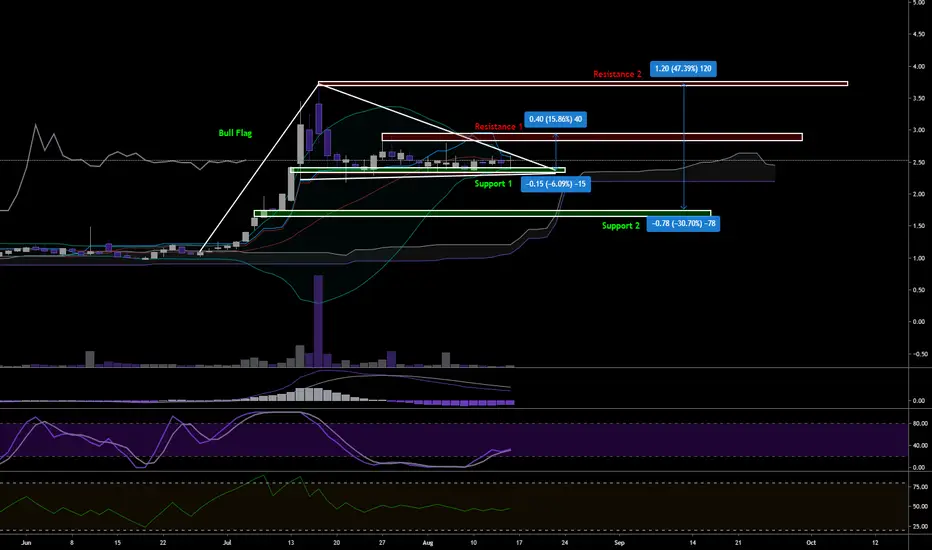Click the Jul date on time axis

[227, 542]
